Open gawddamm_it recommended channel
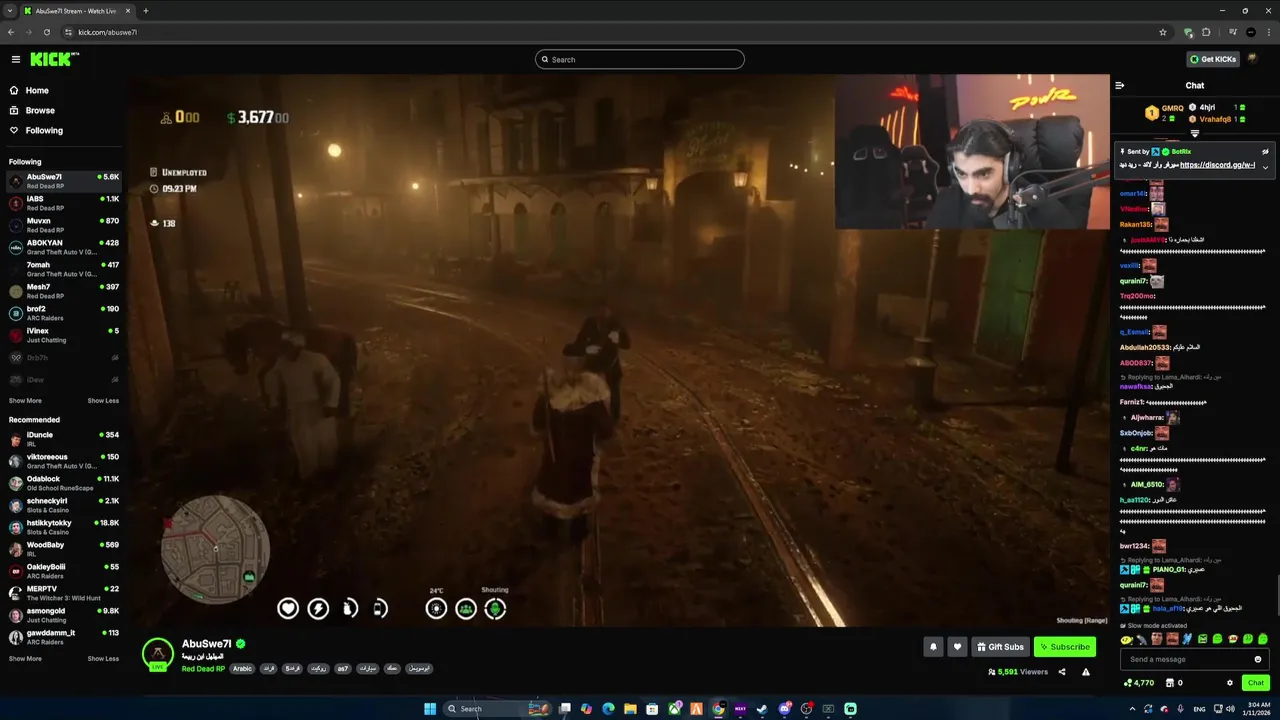Screen dimensions: 1280x720 pos(64,637)
